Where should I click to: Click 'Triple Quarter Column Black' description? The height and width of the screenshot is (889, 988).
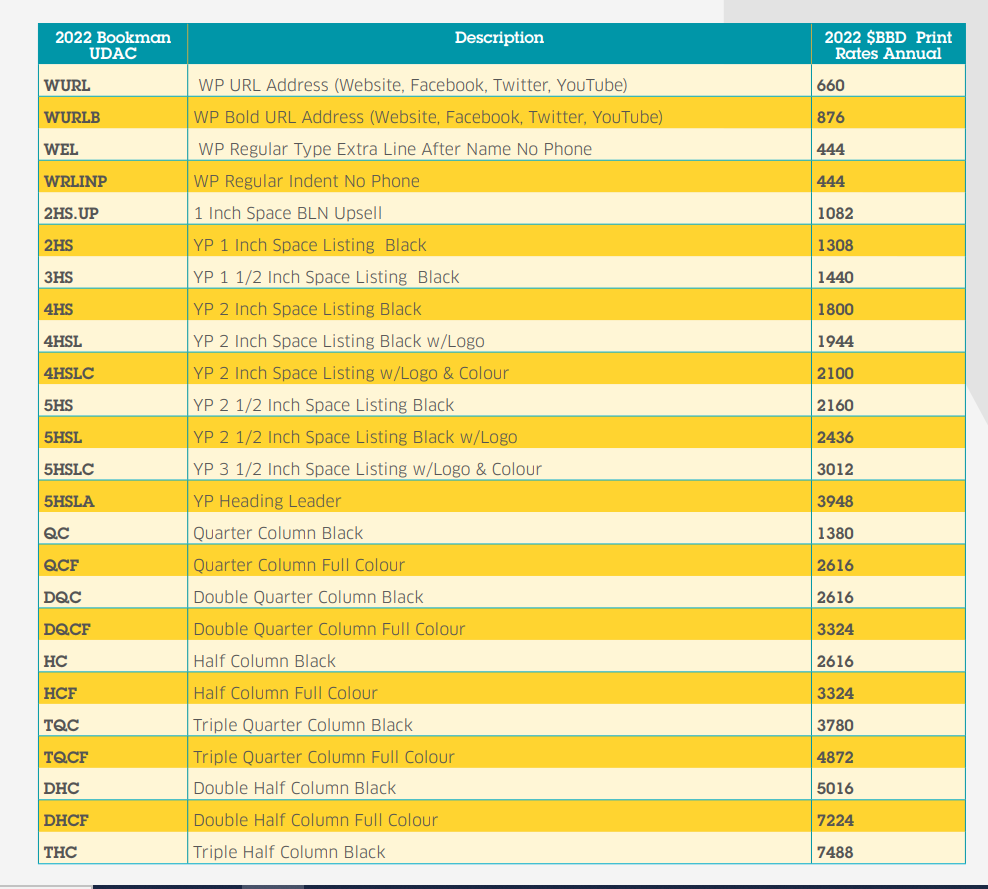302,725
